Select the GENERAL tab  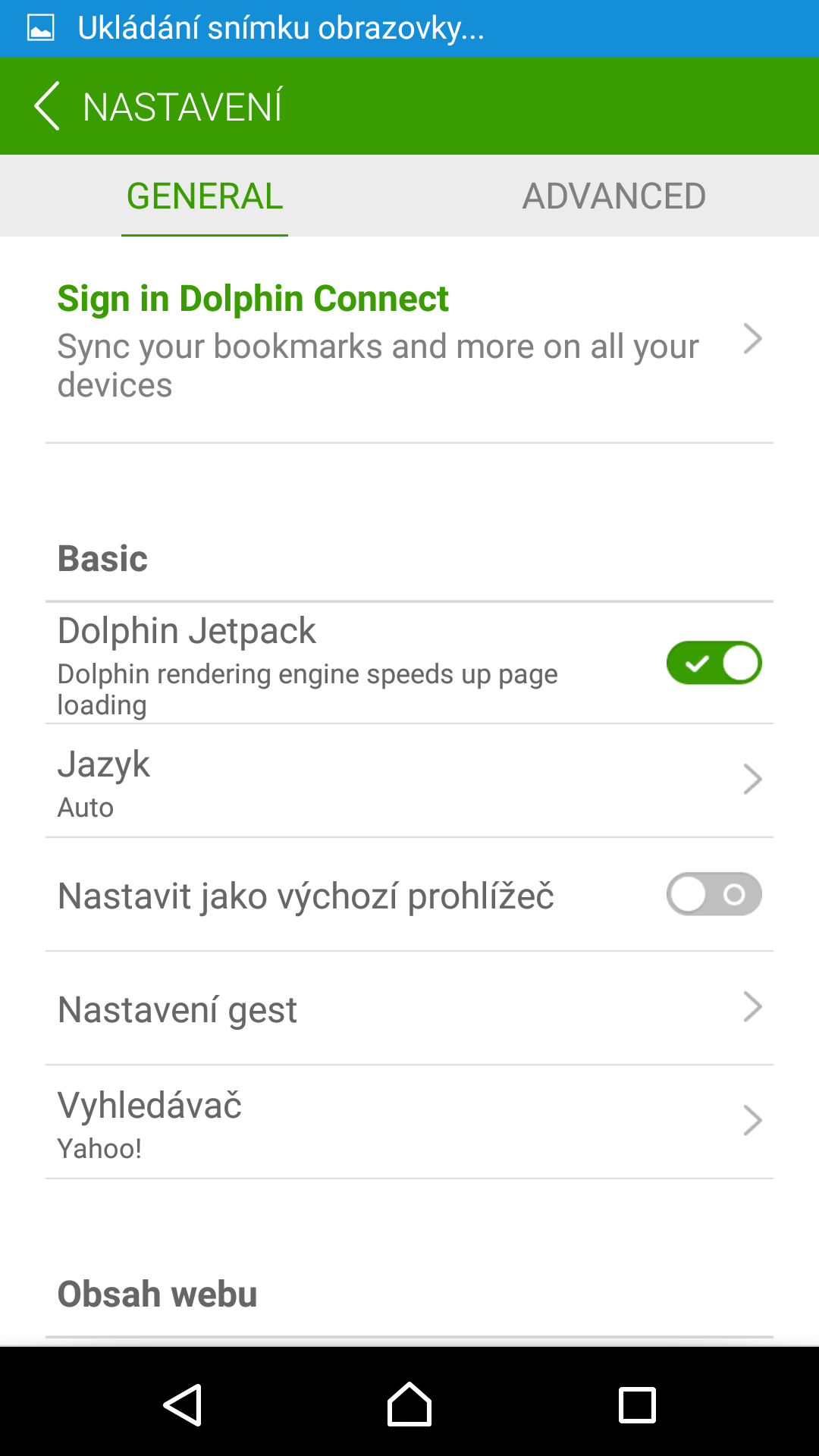click(x=205, y=196)
